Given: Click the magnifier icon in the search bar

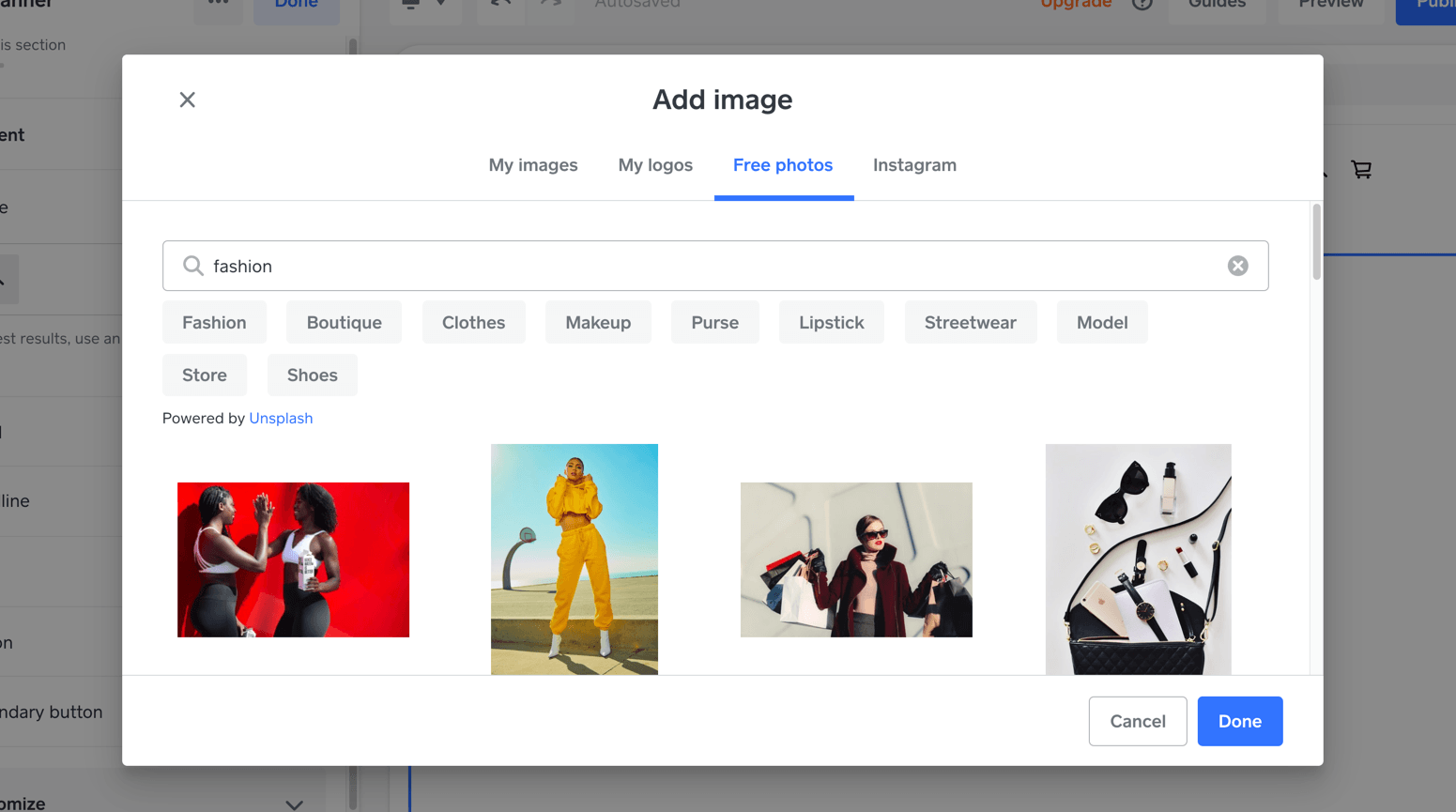Looking at the screenshot, I should (192, 266).
